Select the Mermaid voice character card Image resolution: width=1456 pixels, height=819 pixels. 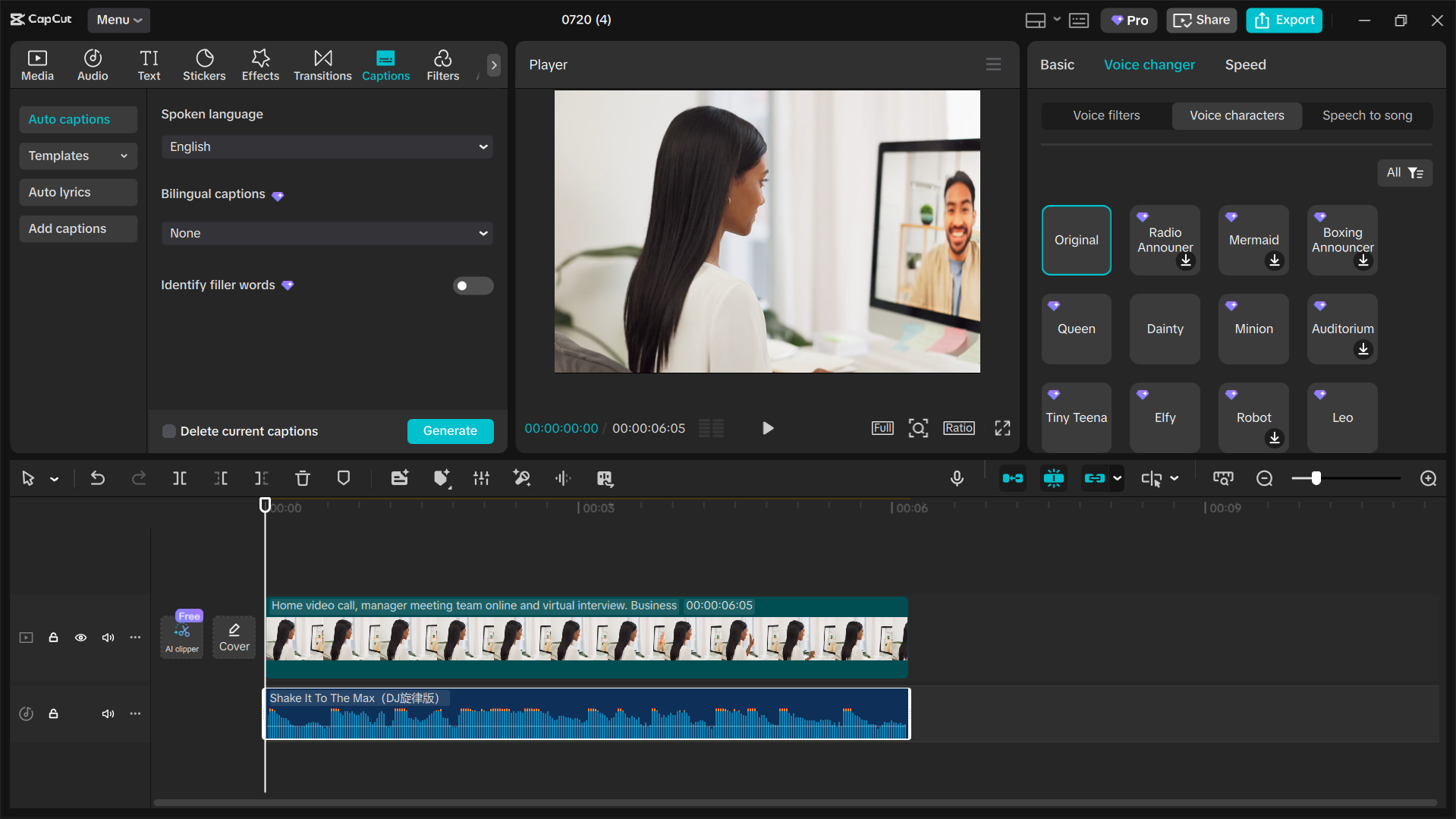coord(1253,240)
